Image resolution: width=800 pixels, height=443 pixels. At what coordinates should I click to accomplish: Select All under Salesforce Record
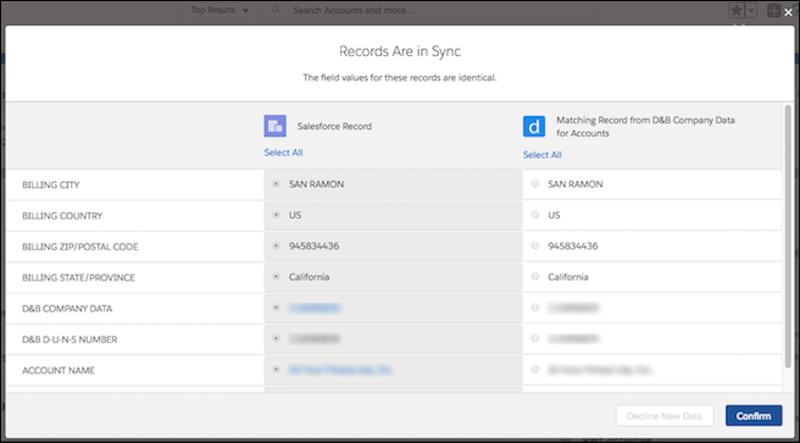tap(283, 153)
